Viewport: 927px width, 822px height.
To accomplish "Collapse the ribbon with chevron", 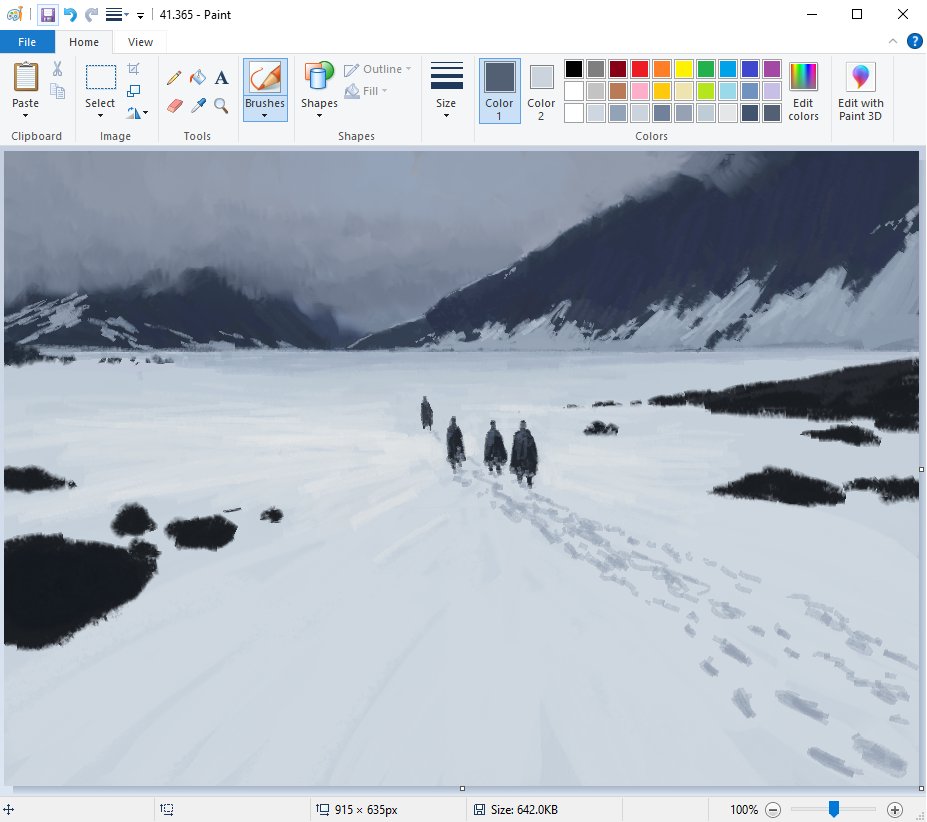I will [x=893, y=41].
